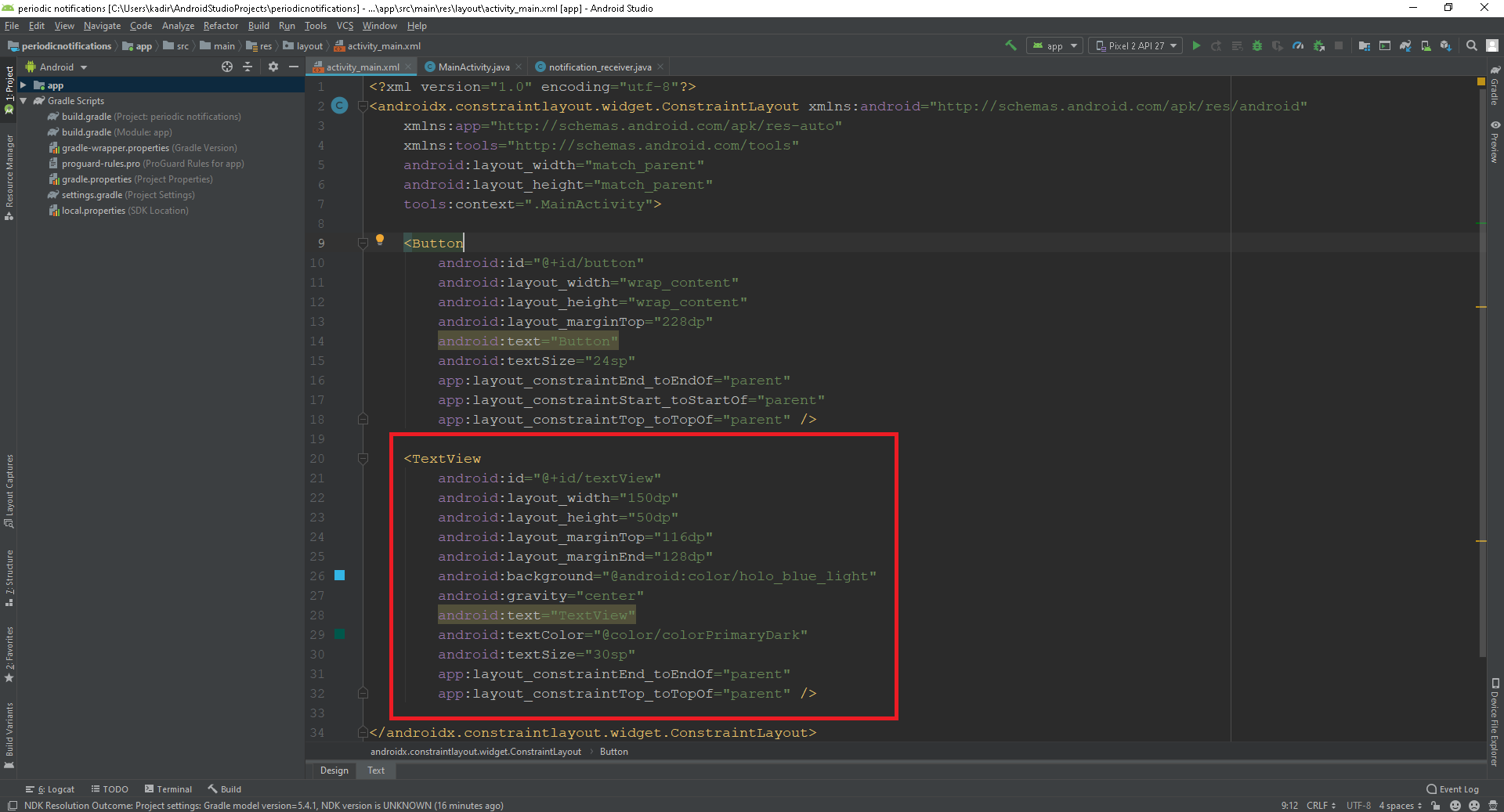Open the SDK Manager icon

pos(1446,45)
